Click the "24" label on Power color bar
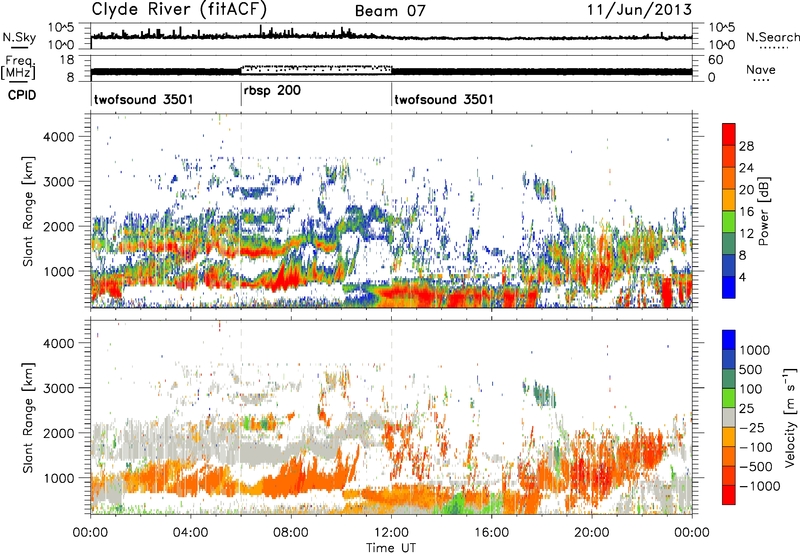Image resolution: width=800 pixels, height=554 pixels. (x=746, y=168)
